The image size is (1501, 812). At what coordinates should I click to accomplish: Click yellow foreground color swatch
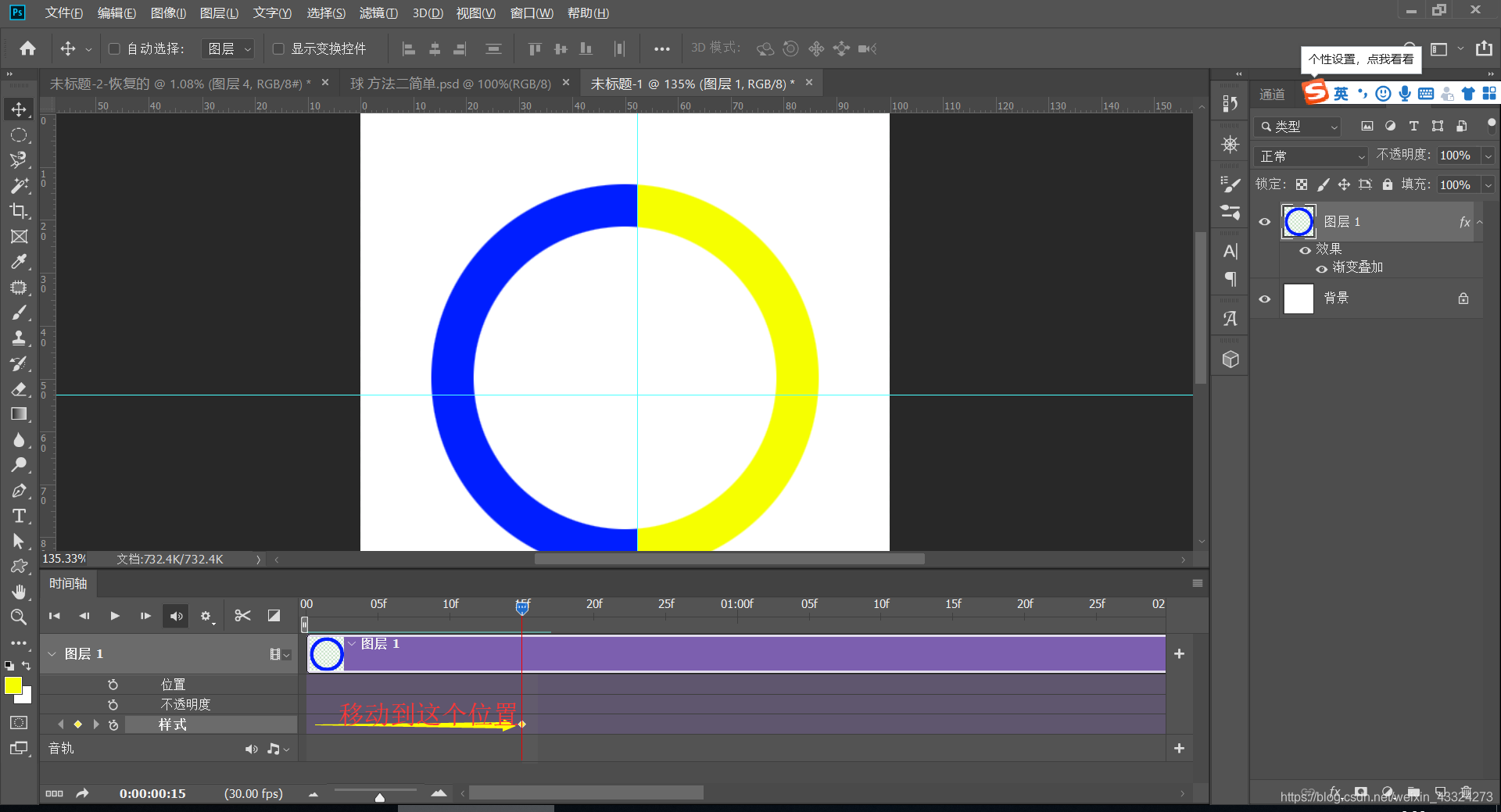13,685
